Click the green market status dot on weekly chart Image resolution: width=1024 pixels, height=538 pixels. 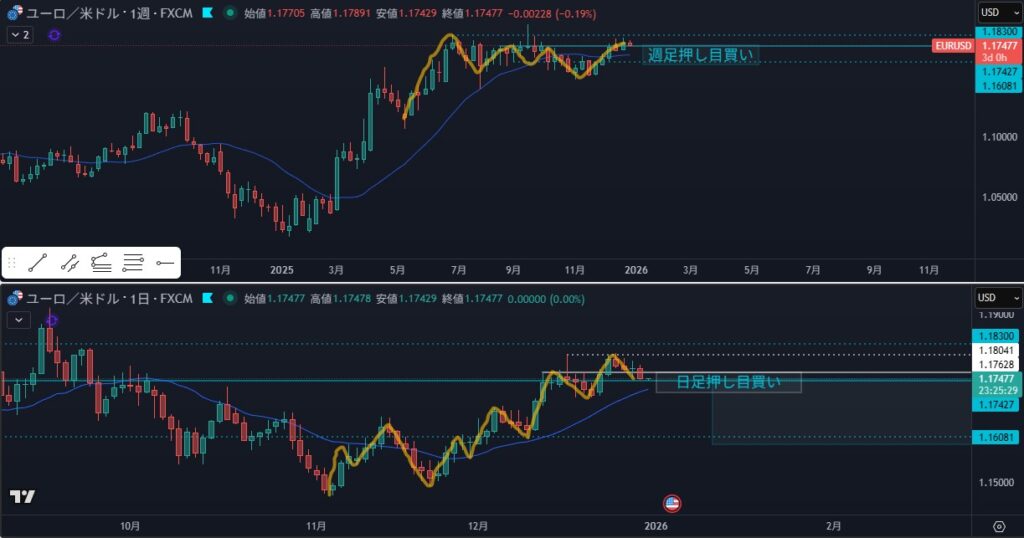pyautogui.click(x=231, y=13)
